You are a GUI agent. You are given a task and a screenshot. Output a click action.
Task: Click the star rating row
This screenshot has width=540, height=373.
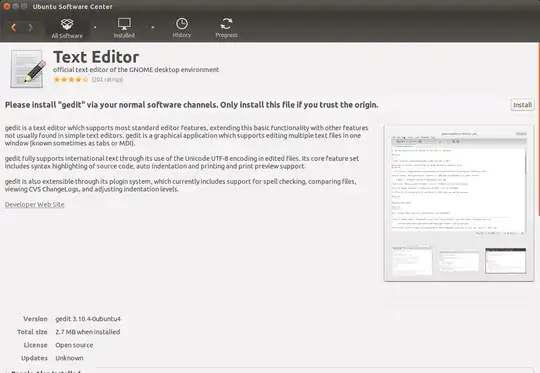[71, 80]
